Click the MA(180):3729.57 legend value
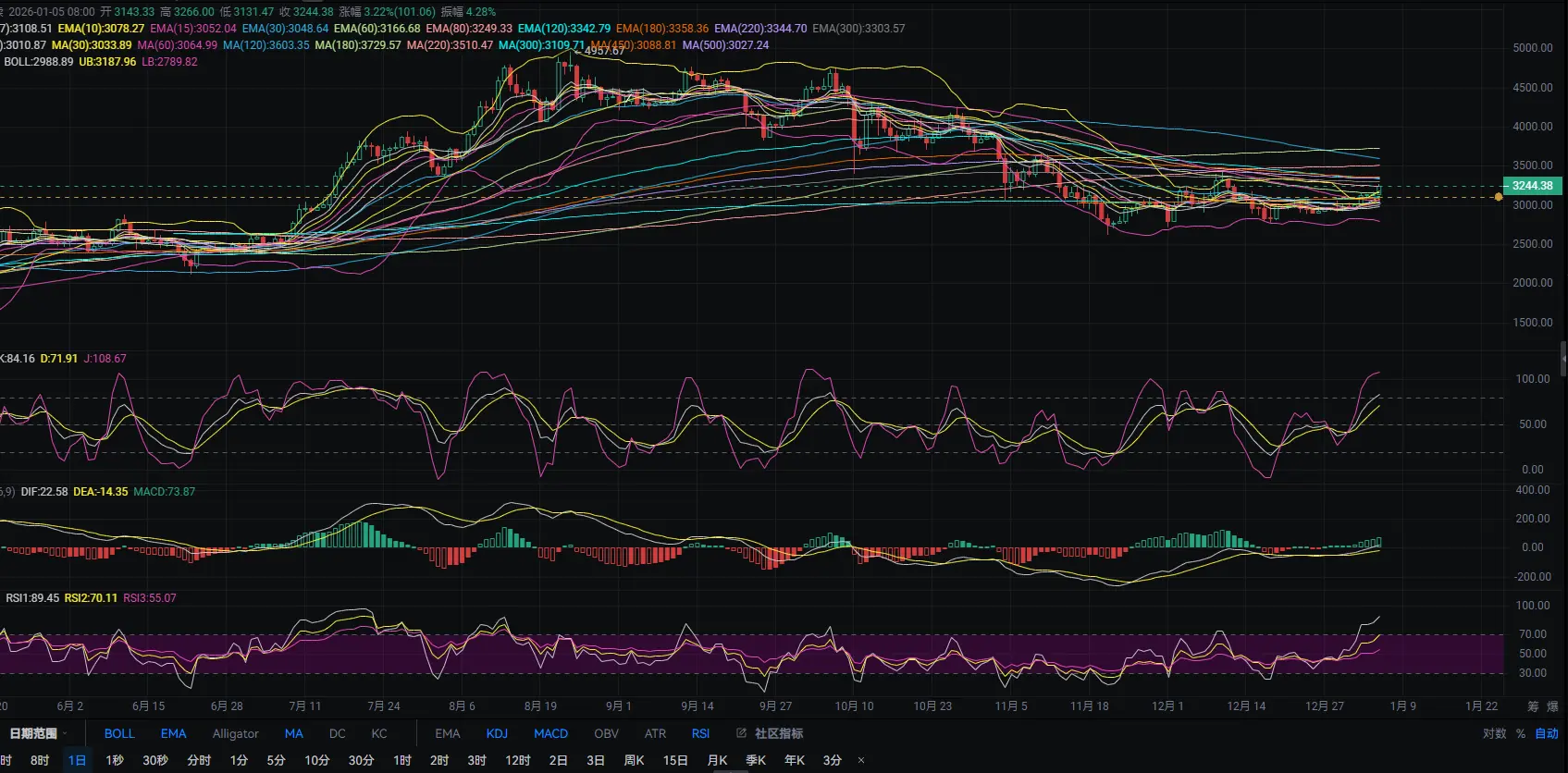This screenshot has height=773, width=1568. point(358,45)
